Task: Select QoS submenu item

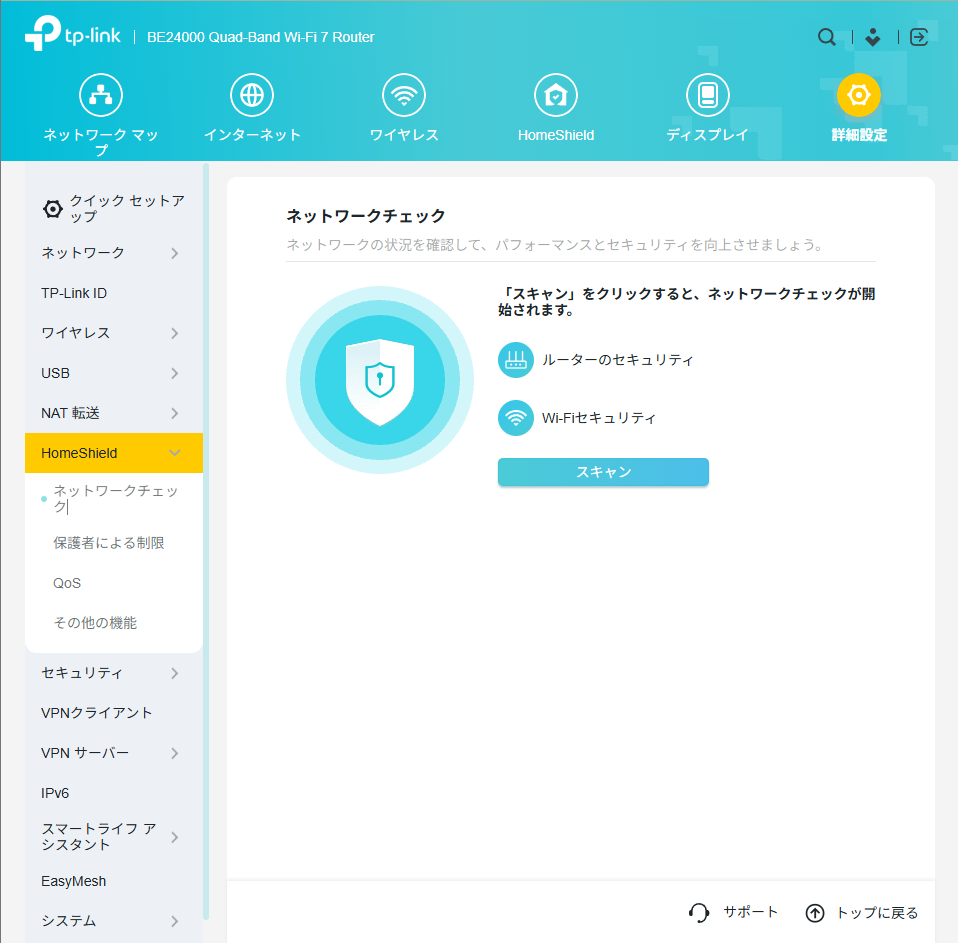Action: tap(67, 583)
